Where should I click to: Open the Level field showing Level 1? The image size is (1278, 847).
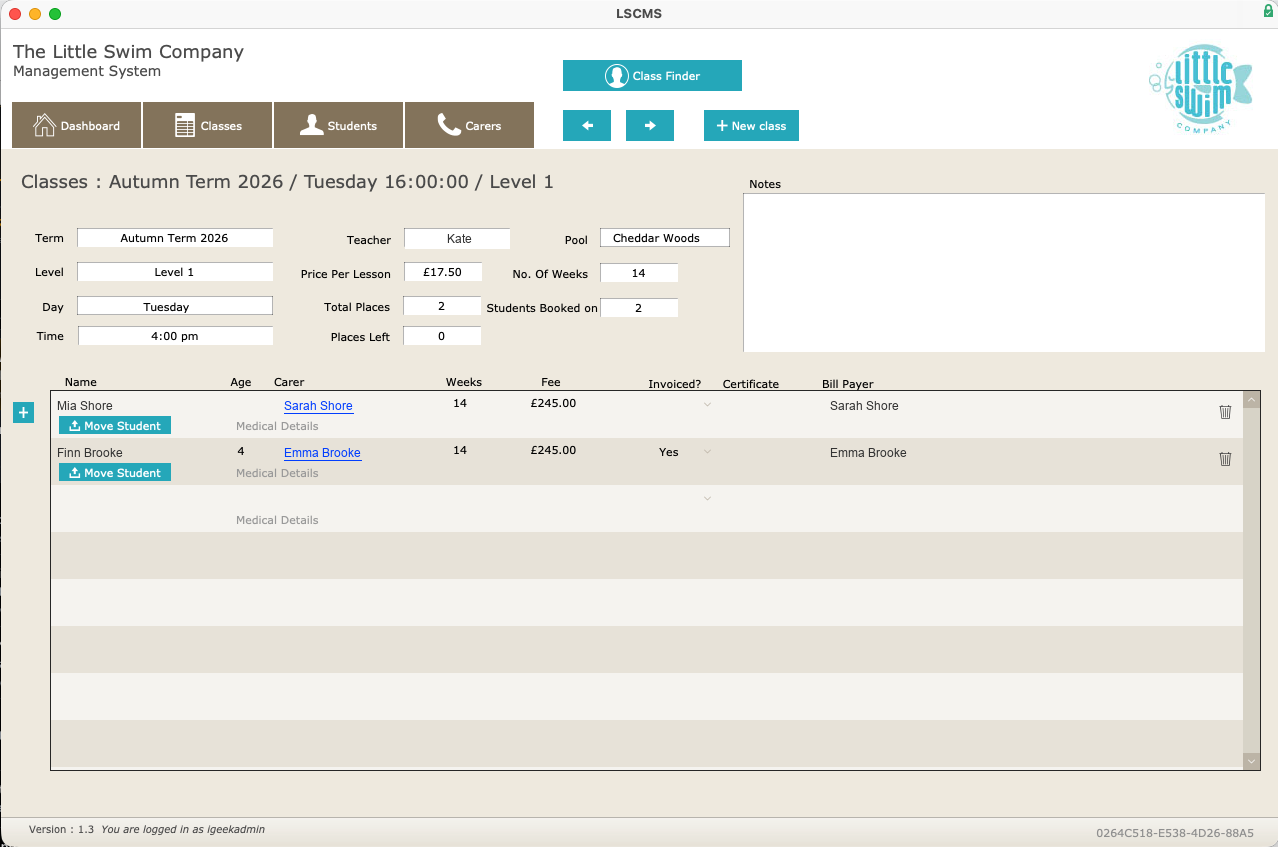coord(175,272)
